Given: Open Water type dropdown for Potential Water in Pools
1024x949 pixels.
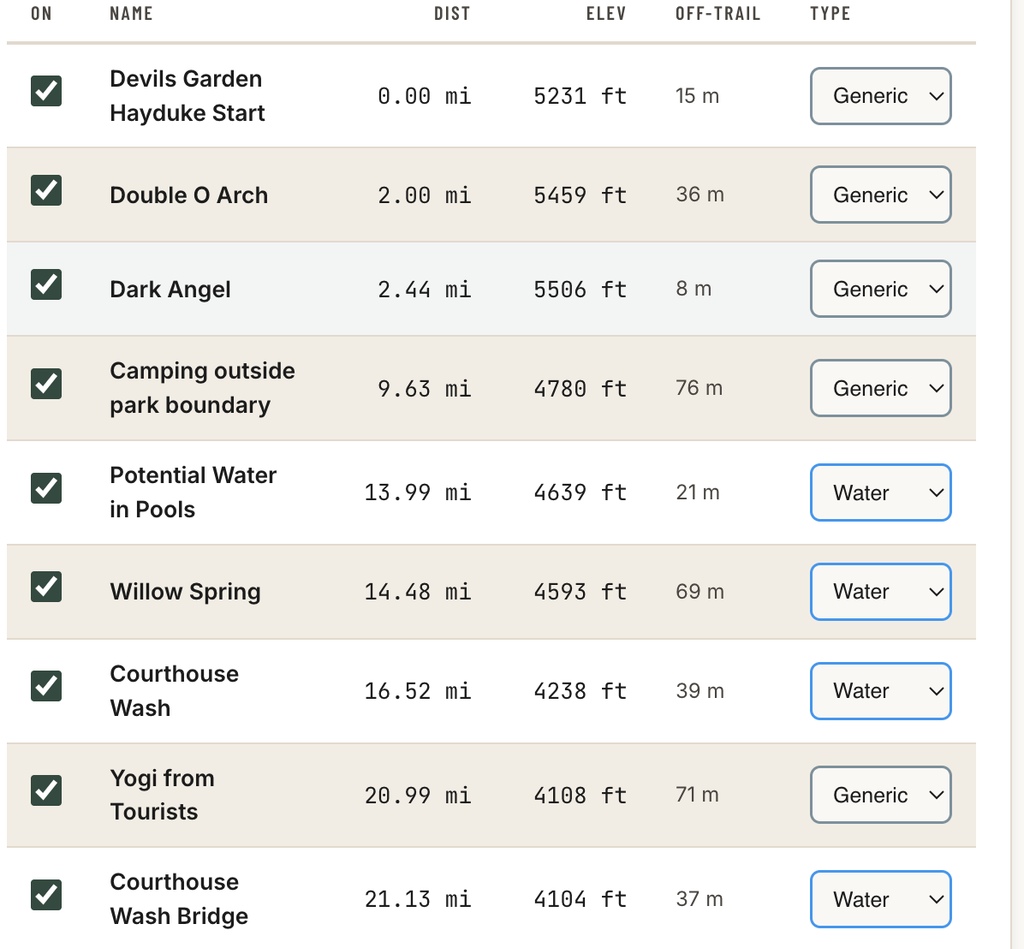Looking at the screenshot, I should pos(880,492).
